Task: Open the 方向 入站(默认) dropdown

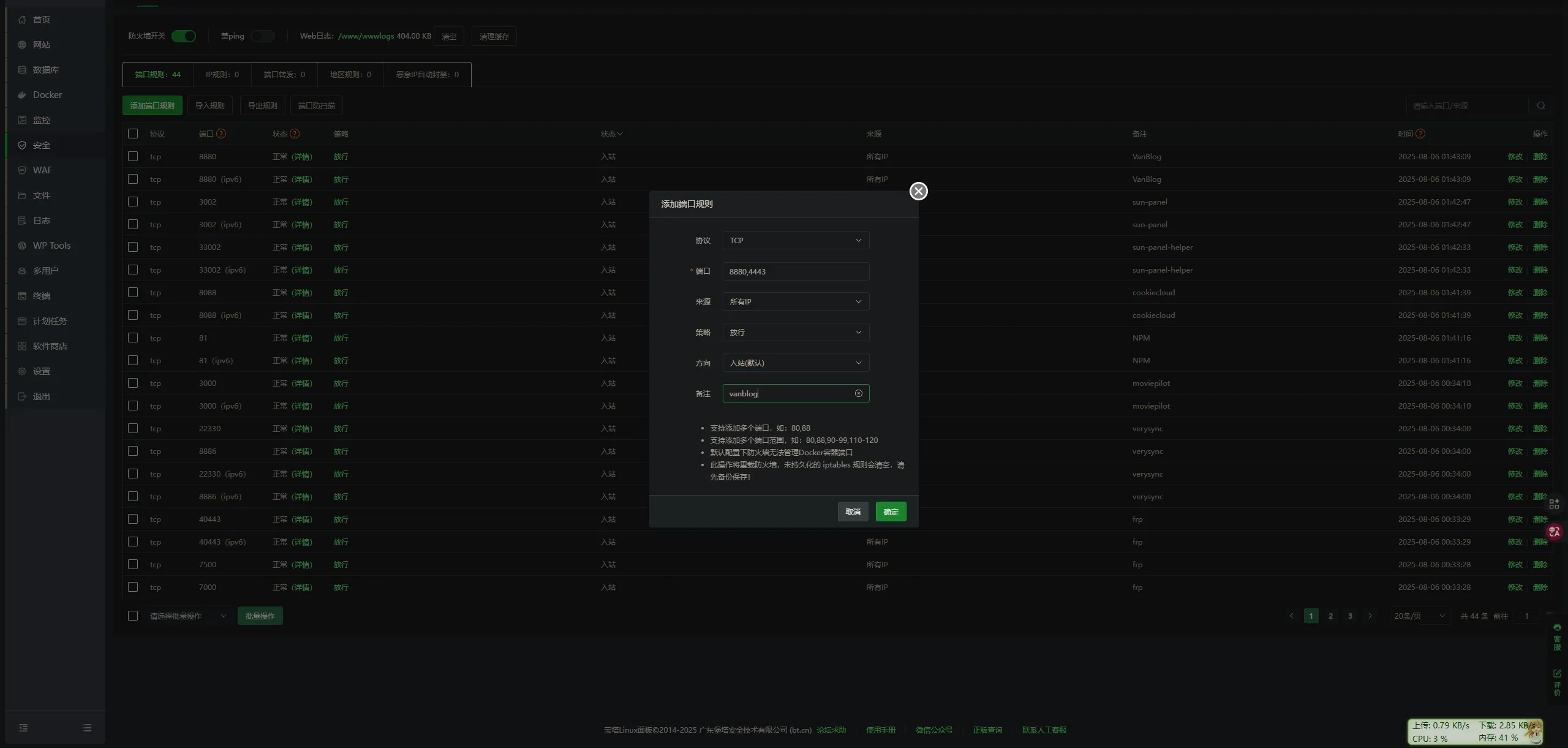Action: click(796, 363)
